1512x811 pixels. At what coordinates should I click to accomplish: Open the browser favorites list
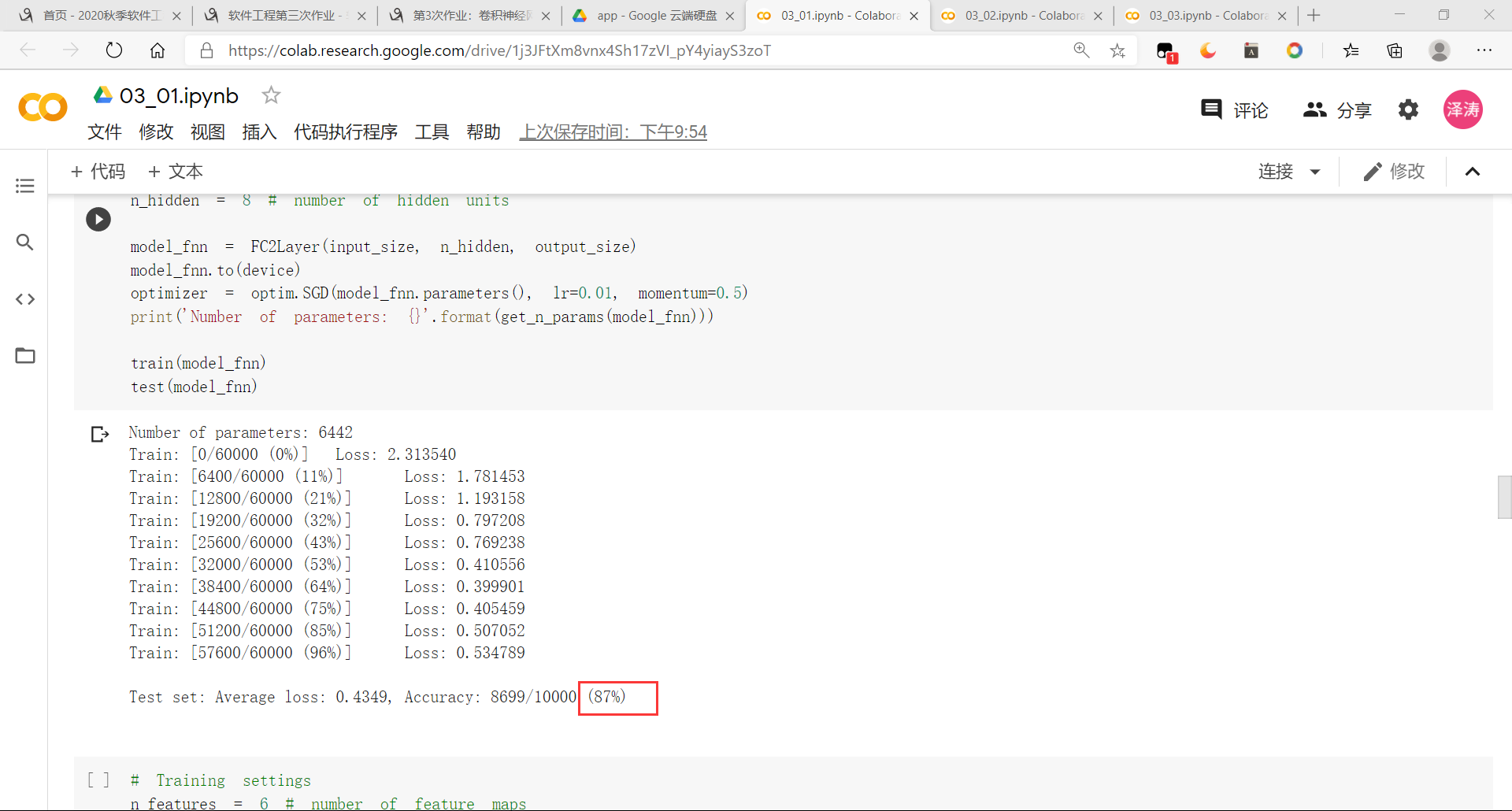[1351, 50]
